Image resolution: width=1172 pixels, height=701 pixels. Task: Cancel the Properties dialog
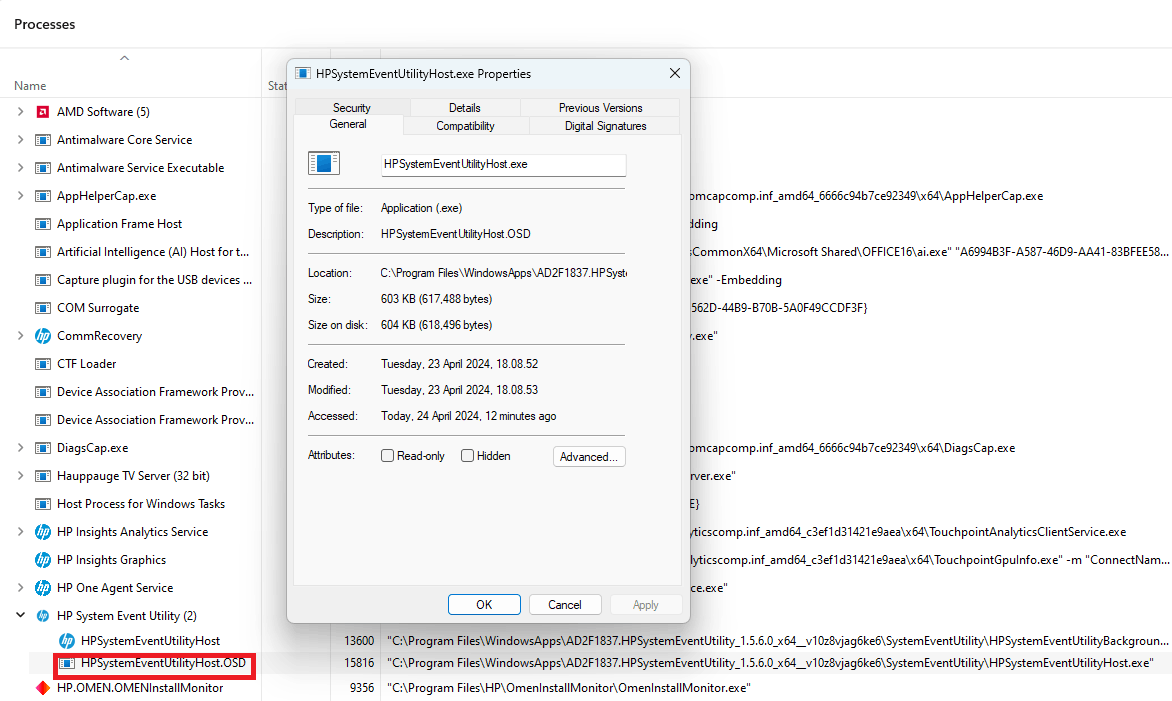[x=565, y=605]
